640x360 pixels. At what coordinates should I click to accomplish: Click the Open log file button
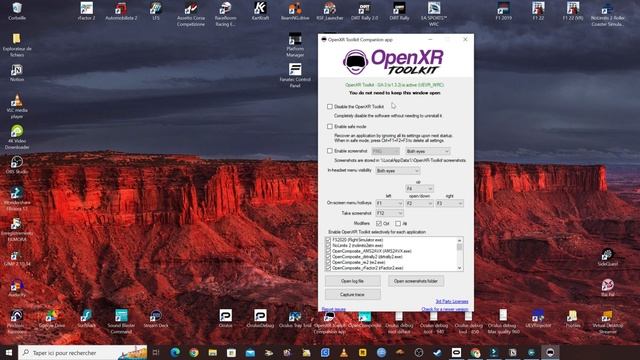point(353,281)
